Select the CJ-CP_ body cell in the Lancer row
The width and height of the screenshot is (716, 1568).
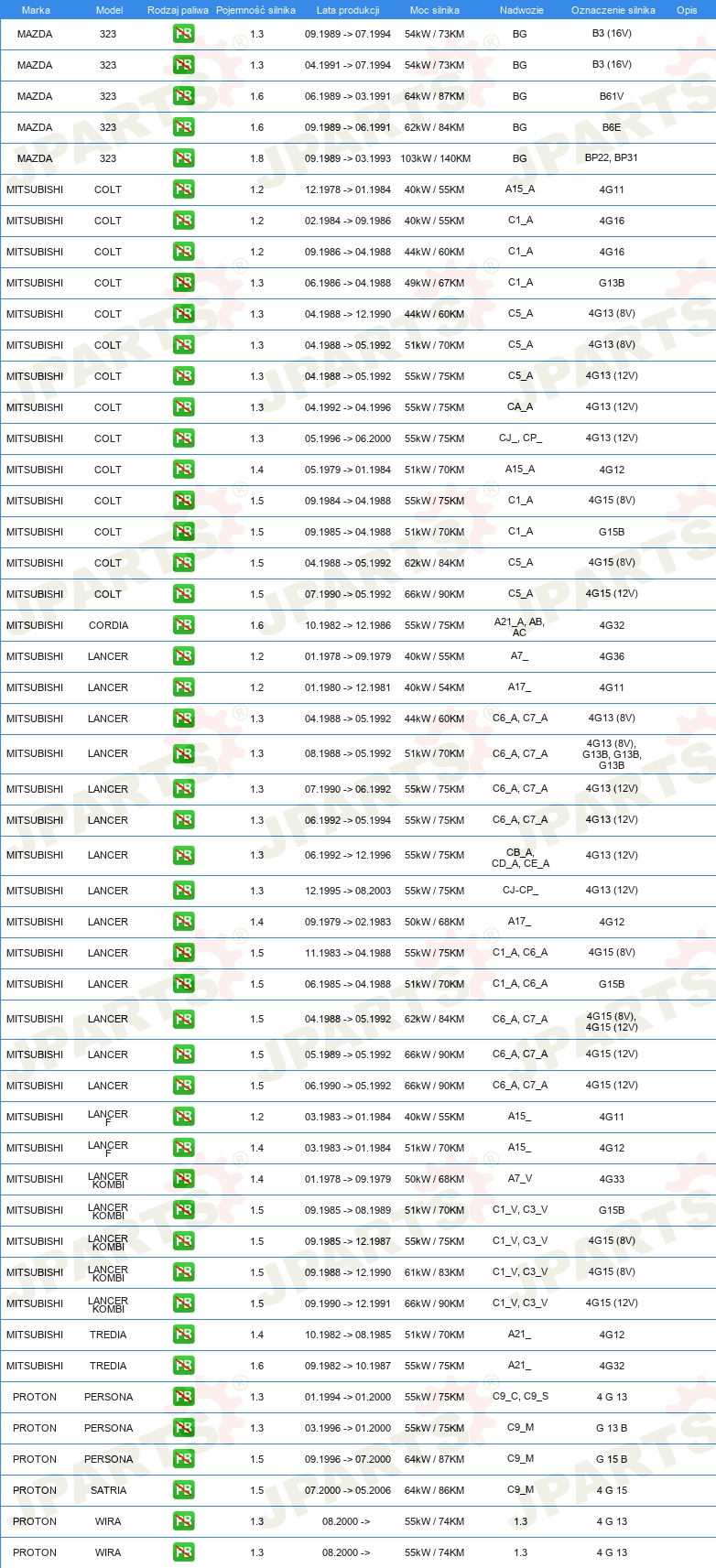[520, 891]
